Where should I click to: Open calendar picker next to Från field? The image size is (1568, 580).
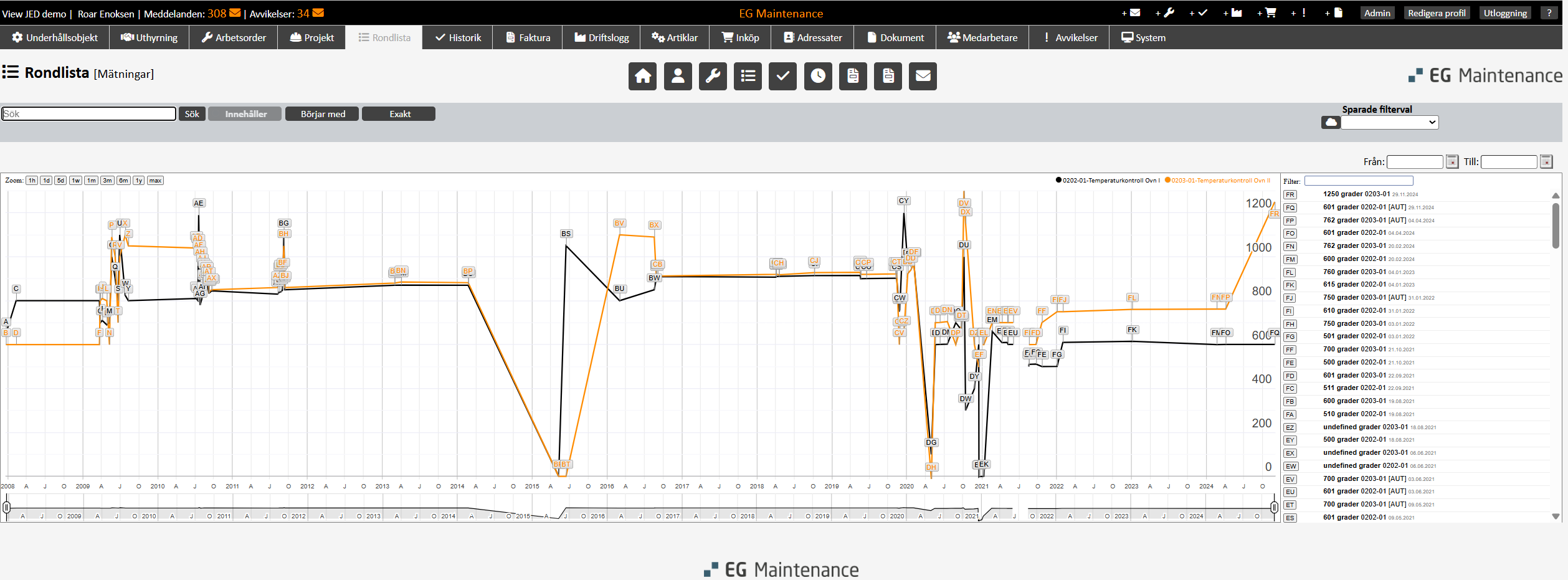pos(1452,162)
